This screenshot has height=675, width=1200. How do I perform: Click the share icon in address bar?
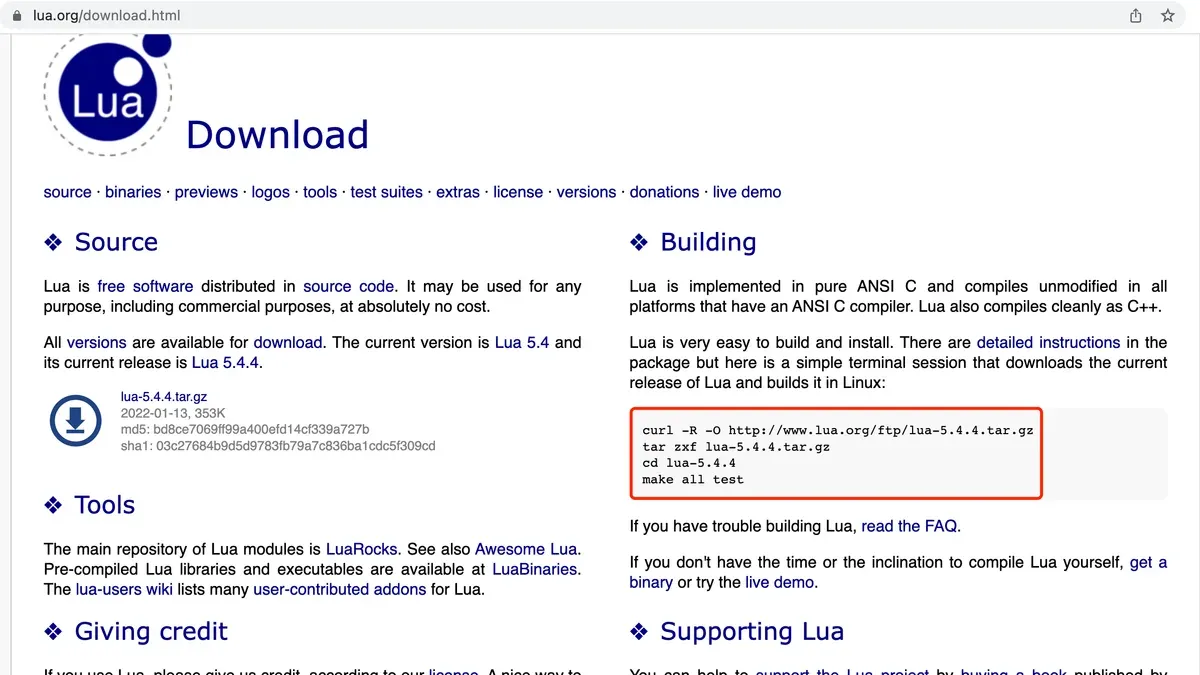click(x=1136, y=16)
